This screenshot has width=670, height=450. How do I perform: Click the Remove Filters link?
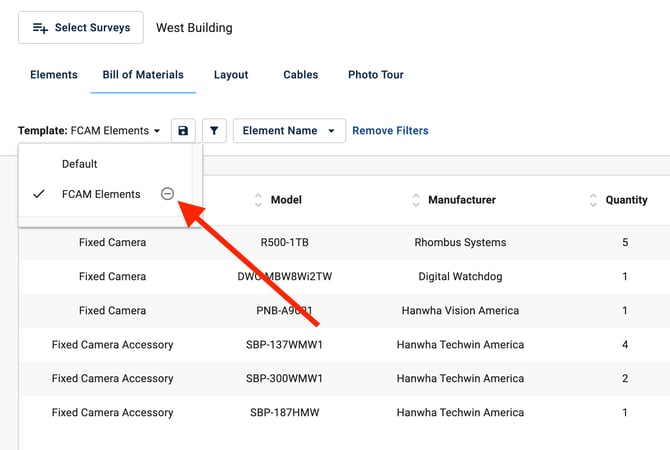point(390,131)
